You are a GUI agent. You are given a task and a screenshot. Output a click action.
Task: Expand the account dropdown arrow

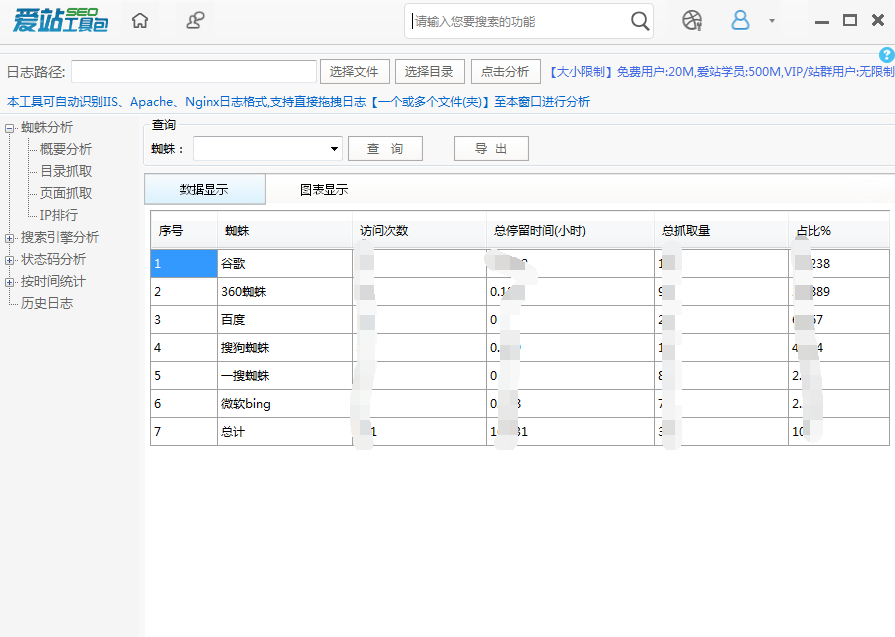(772, 21)
